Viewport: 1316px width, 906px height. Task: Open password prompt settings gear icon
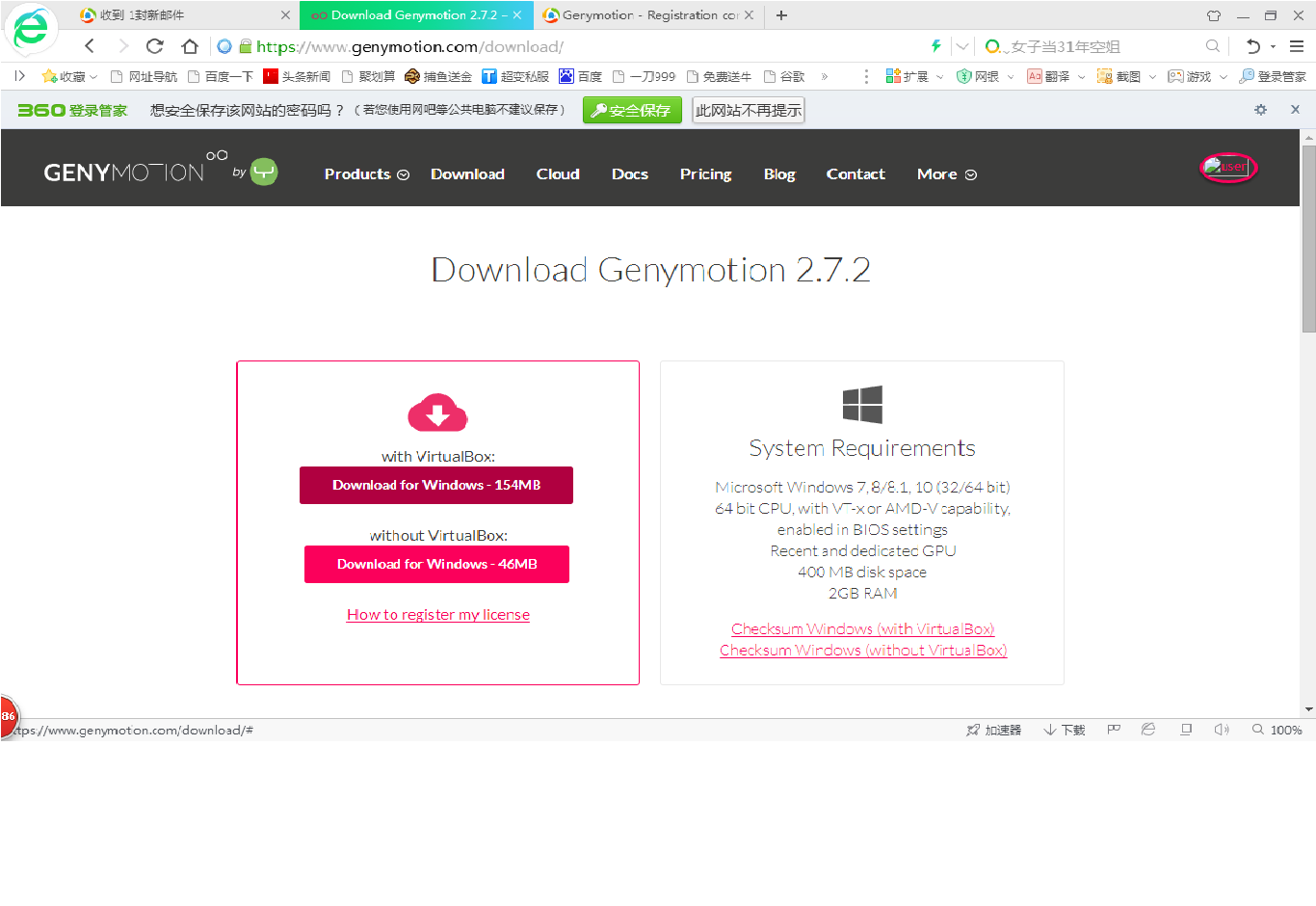tap(1260, 110)
